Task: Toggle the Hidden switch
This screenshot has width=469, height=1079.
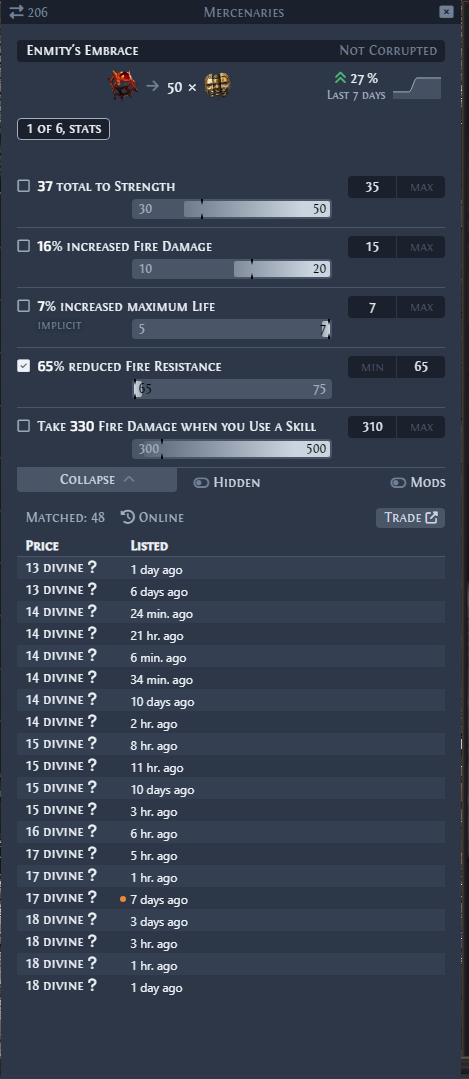Action: tap(201, 483)
